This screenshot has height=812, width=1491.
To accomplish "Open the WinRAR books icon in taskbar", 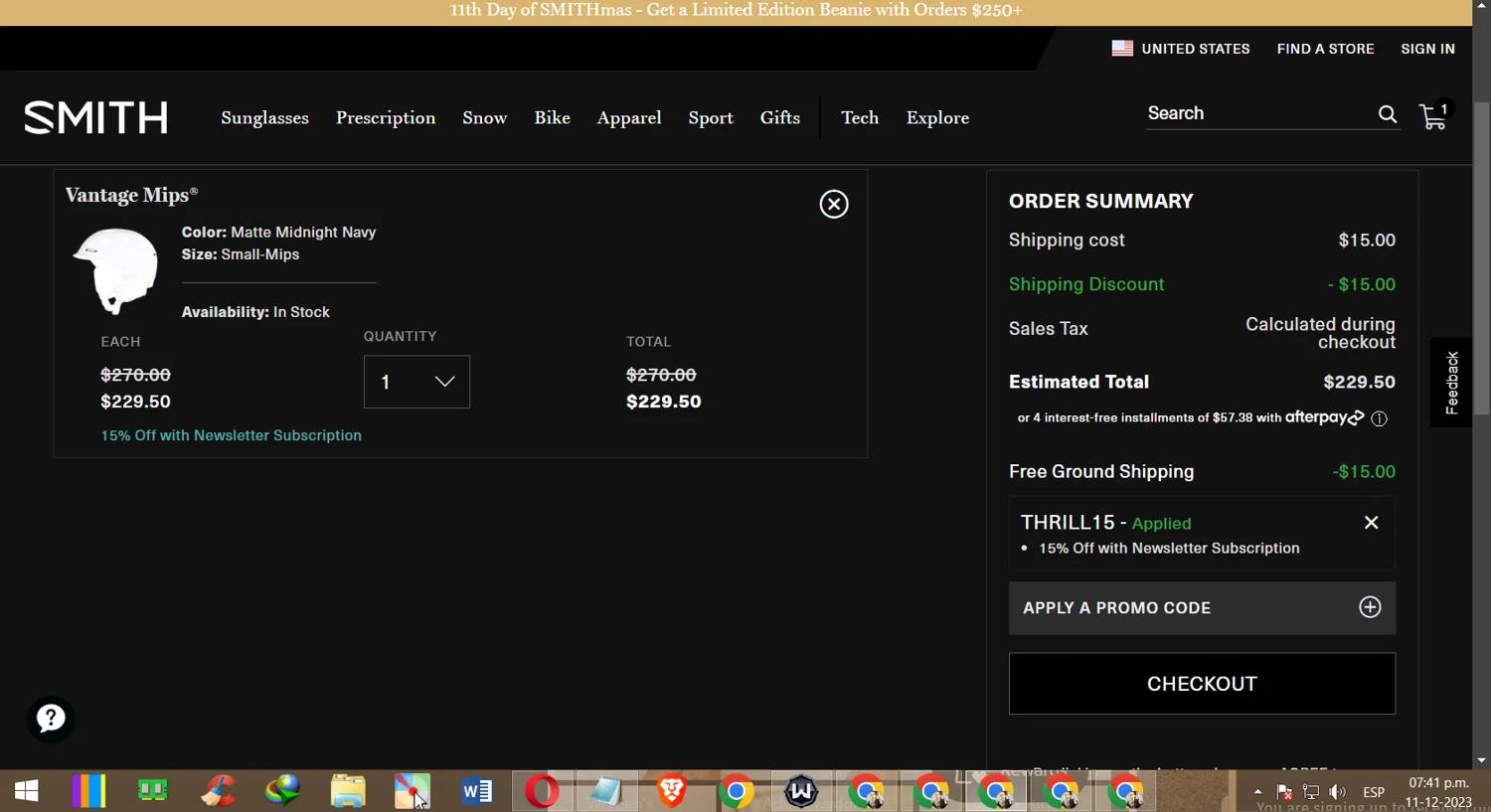I will (x=88, y=791).
